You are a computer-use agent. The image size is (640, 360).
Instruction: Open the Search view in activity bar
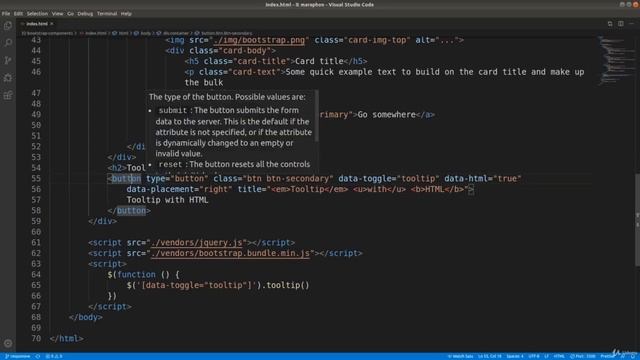click(x=8, y=43)
